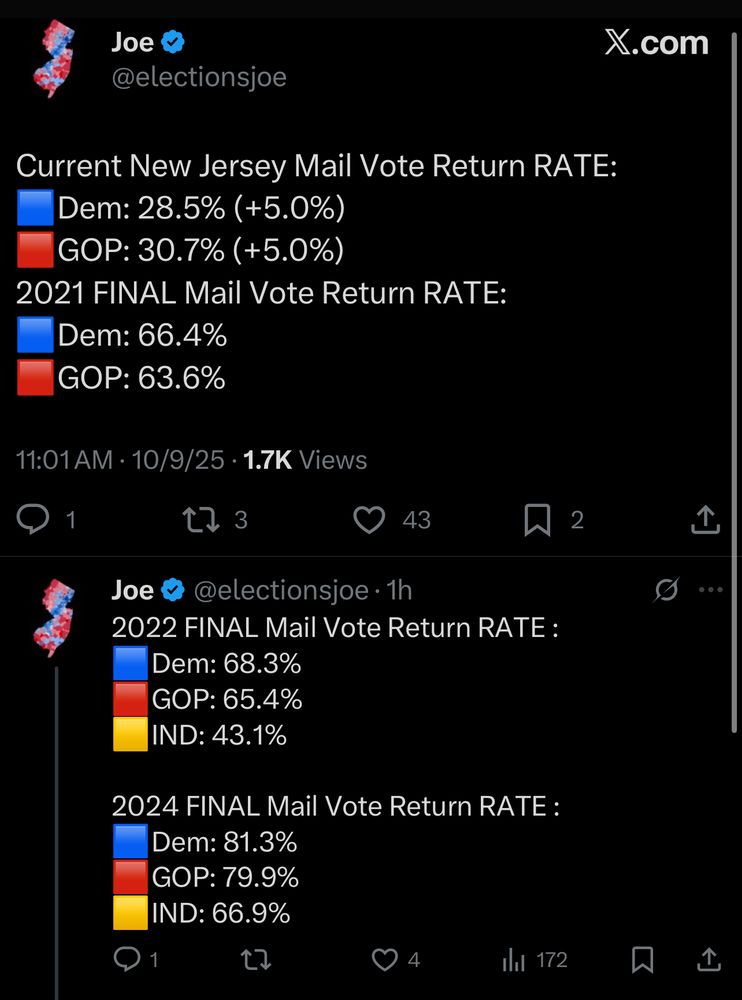Bookmark the reply tweet at the bottom
Screen dimensions: 742x1000
[643, 960]
